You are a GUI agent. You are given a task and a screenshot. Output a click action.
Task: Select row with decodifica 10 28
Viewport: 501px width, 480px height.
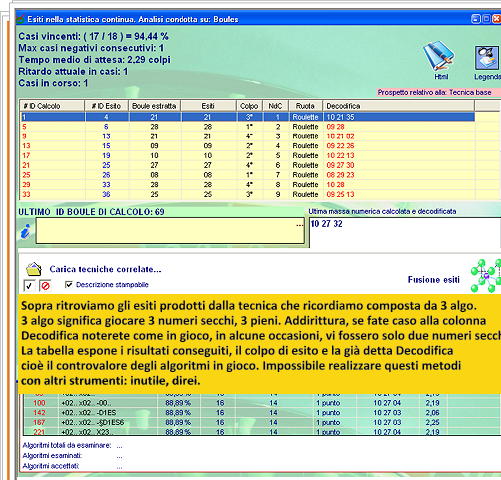point(248,185)
